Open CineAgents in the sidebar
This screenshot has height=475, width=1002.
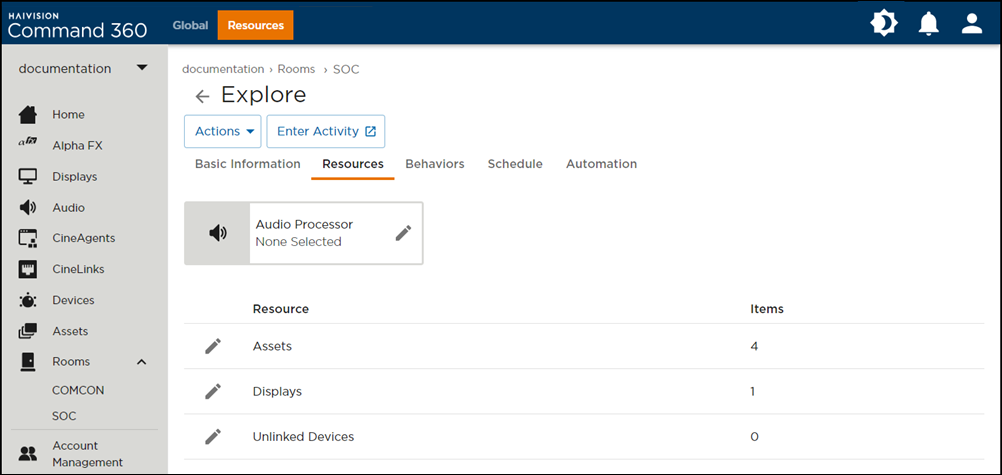coord(83,238)
